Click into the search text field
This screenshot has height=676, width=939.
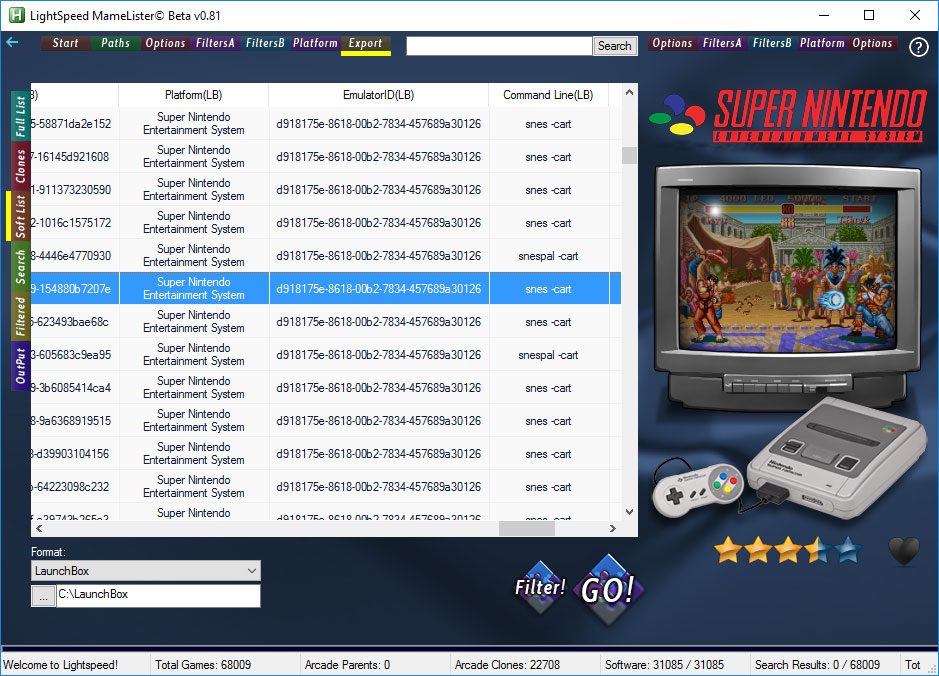click(499, 46)
